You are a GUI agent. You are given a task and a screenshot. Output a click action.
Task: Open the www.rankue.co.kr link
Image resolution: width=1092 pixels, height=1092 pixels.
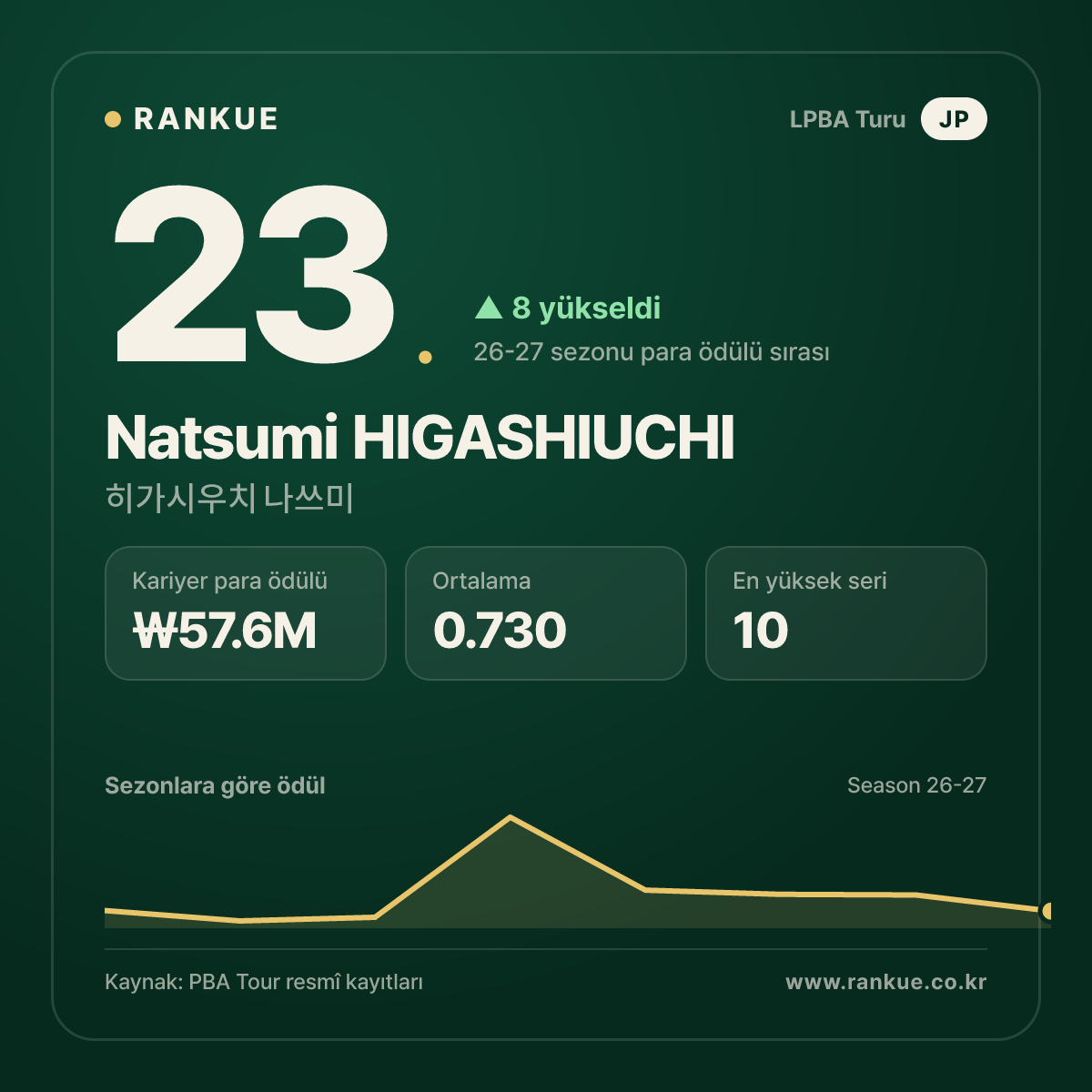(885, 982)
